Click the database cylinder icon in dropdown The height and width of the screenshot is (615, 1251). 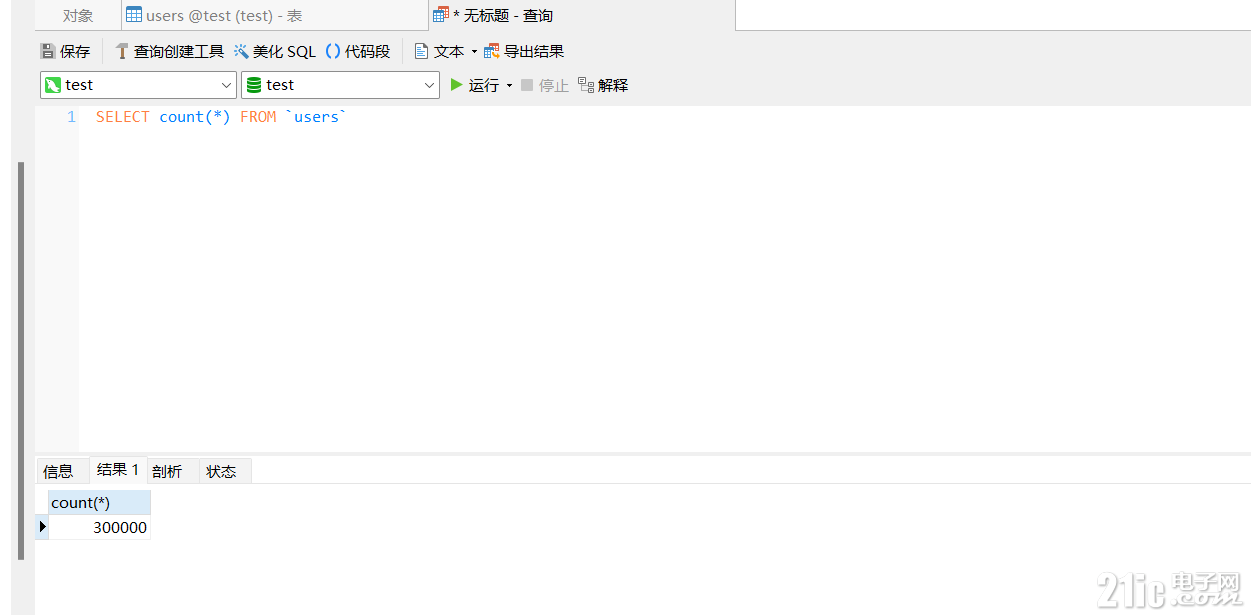pyautogui.click(x=254, y=85)
